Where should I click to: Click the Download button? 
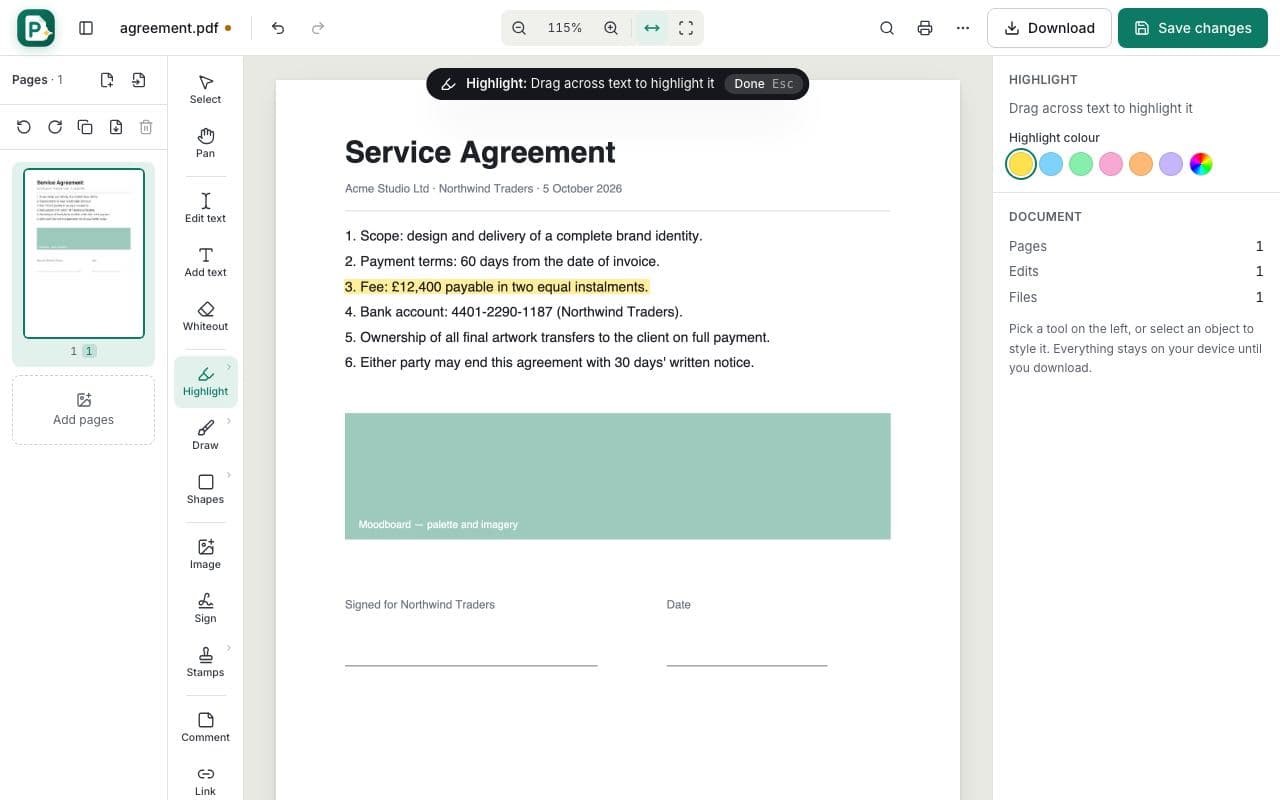[x=1049, y=28]
